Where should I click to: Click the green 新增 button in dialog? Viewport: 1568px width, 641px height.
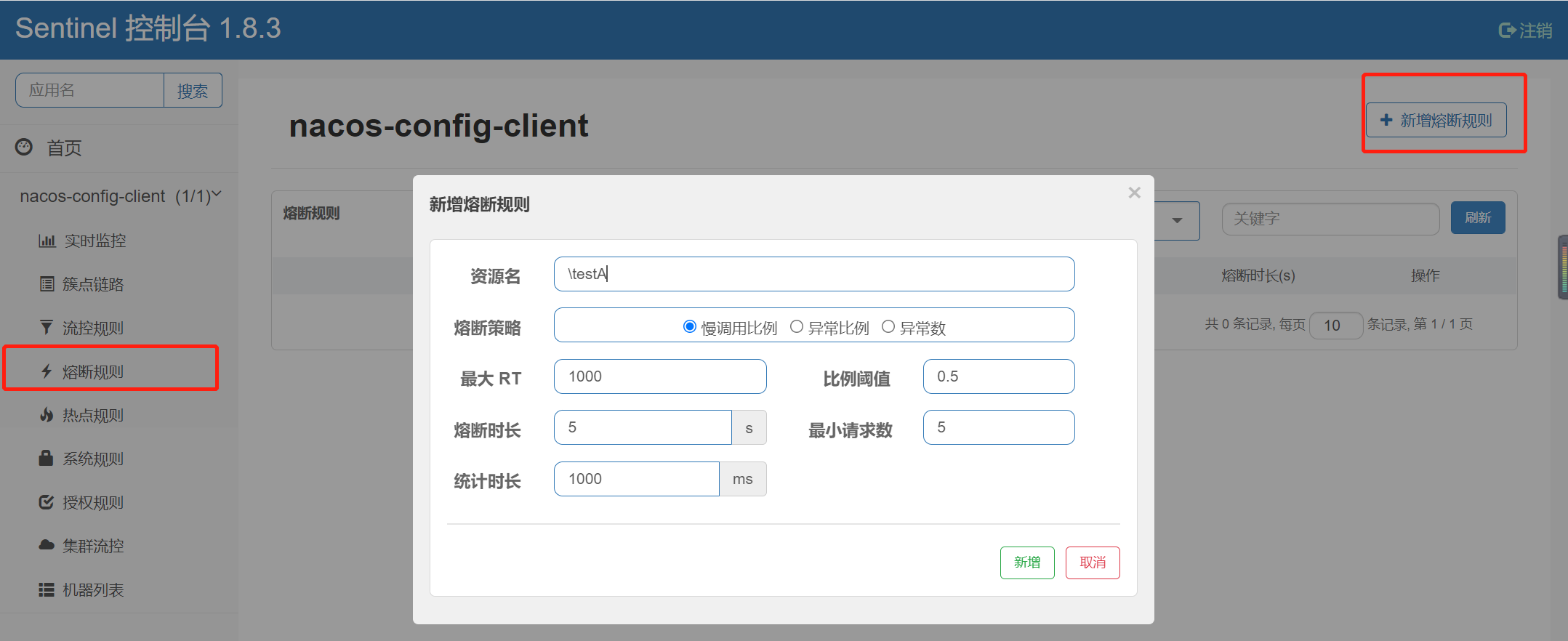tap(1027, 563)
